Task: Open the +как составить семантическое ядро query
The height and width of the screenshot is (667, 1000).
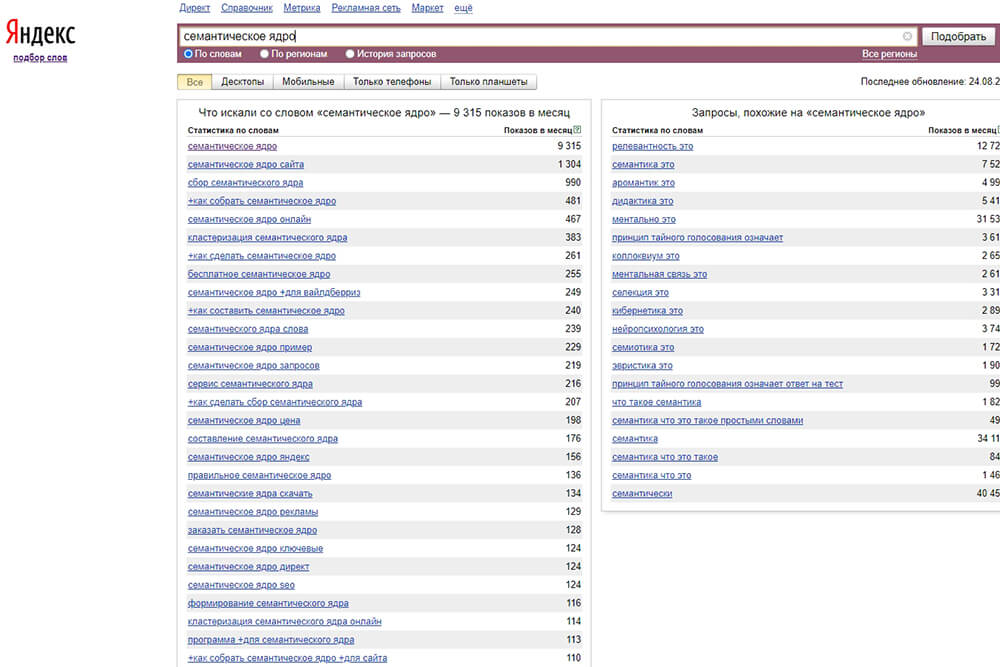Action: [x=266, y=311]
